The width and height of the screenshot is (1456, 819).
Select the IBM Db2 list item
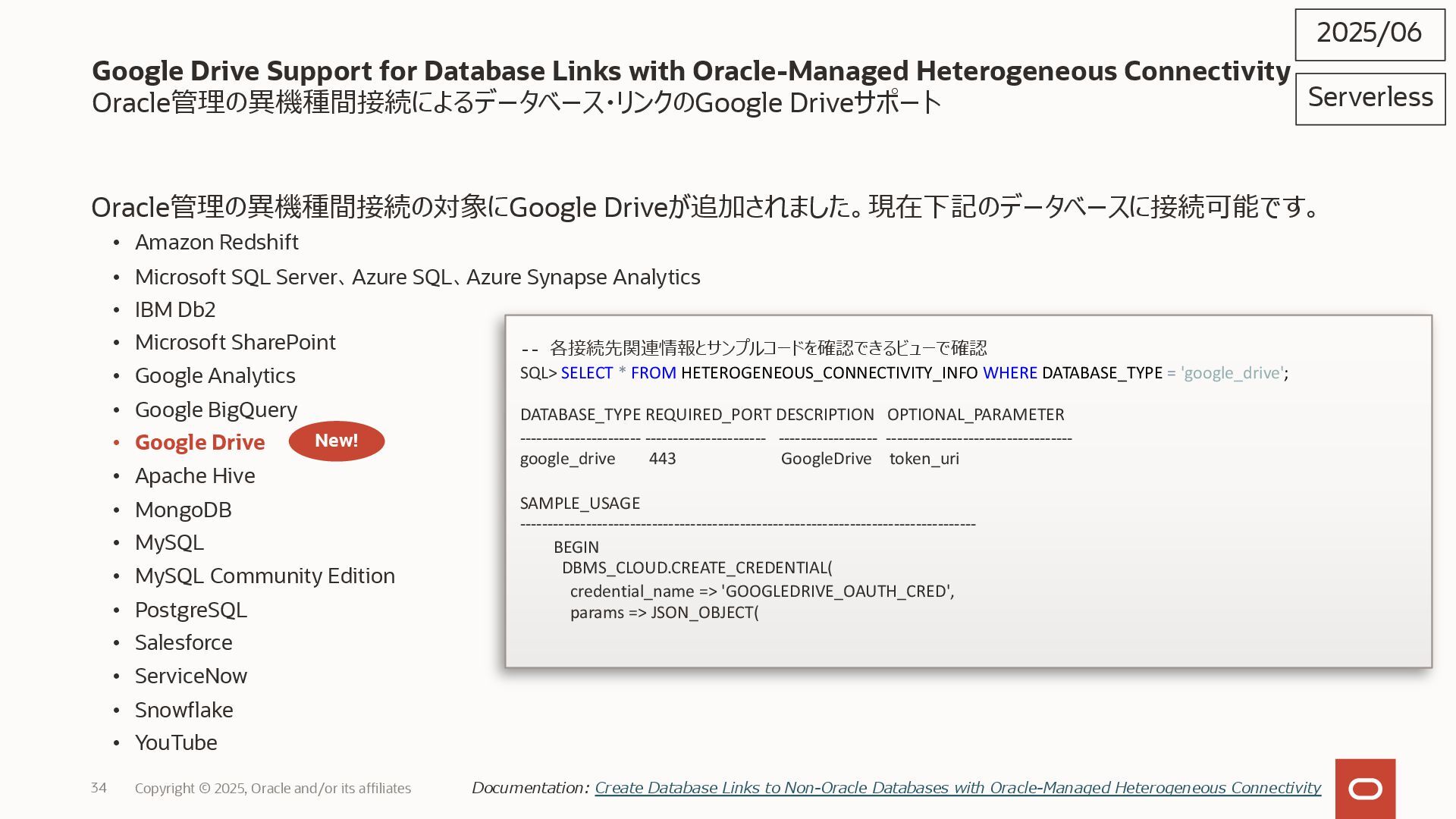pos(175,309)
